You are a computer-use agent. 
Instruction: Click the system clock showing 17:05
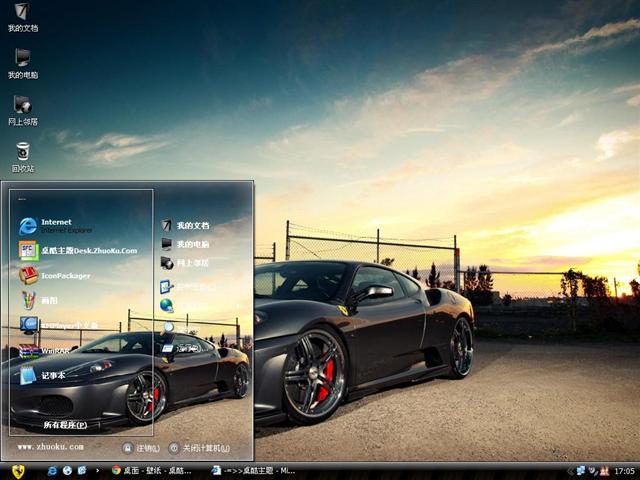coord(624,470)
